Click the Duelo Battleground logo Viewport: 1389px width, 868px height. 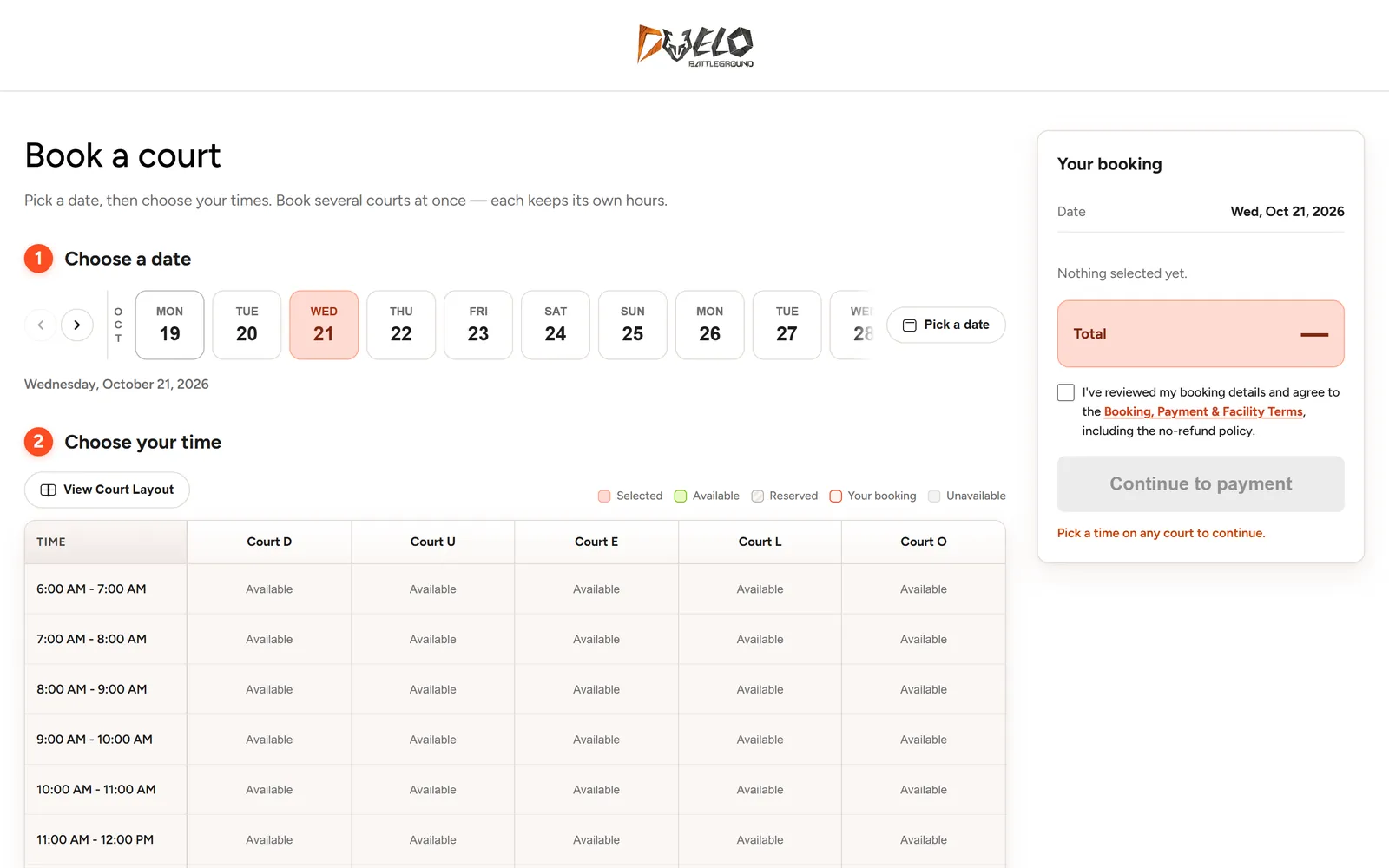tap(694, 45)
